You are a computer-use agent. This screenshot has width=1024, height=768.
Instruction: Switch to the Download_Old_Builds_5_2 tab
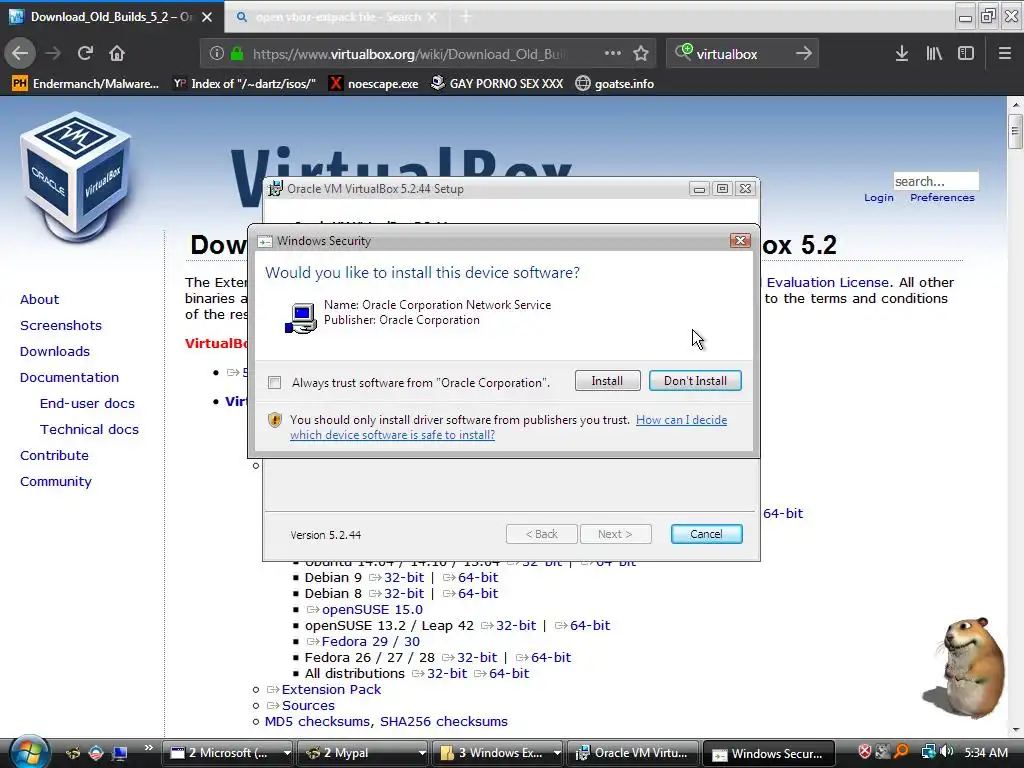point(112,17)
